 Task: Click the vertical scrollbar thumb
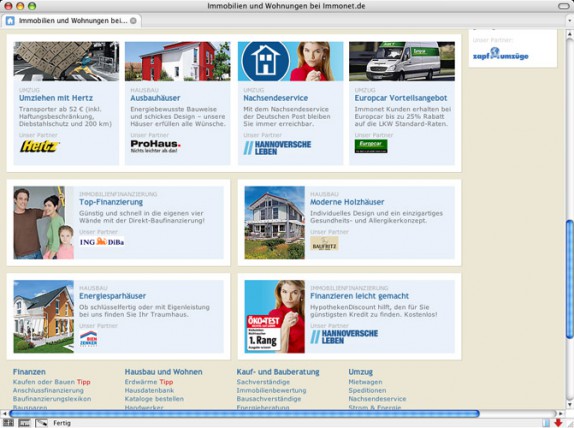pos(570,279)
